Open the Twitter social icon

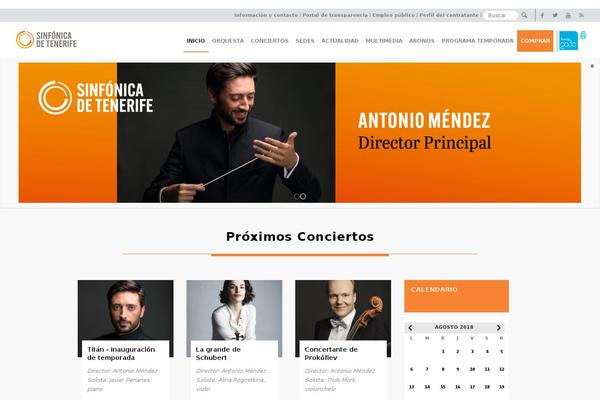point(555,15)
